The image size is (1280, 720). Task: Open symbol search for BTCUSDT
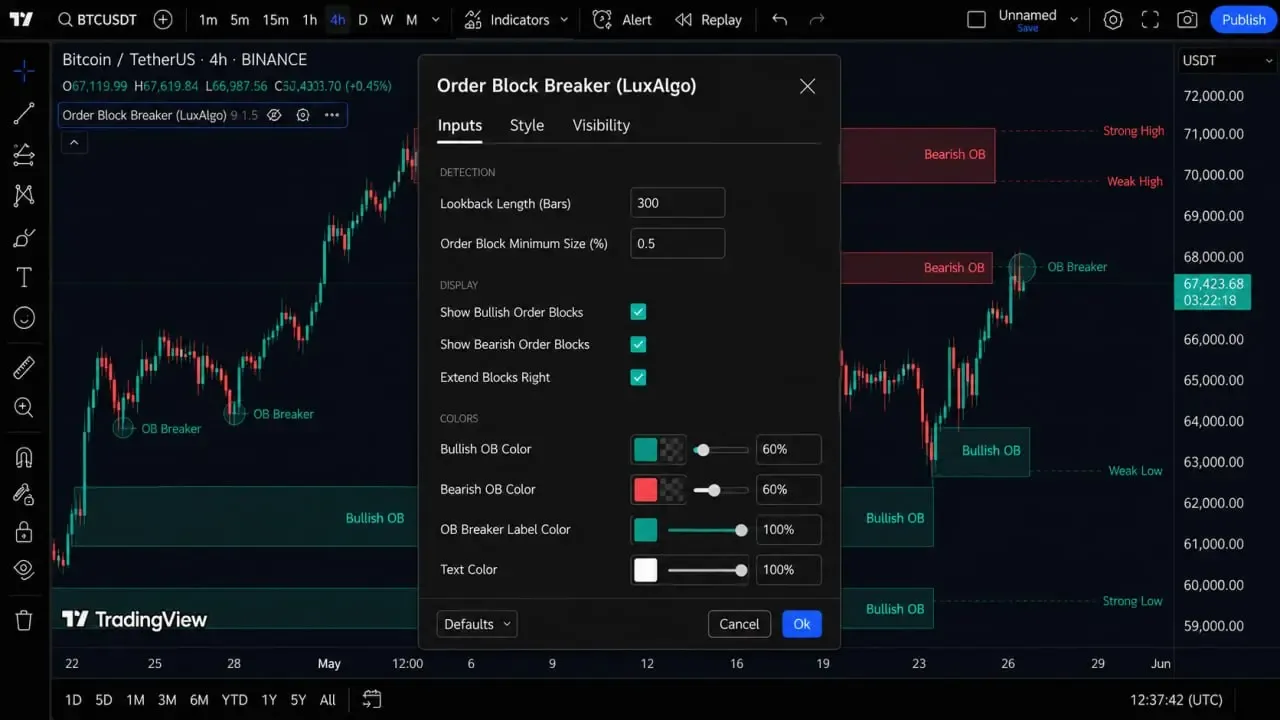(97, 20)
